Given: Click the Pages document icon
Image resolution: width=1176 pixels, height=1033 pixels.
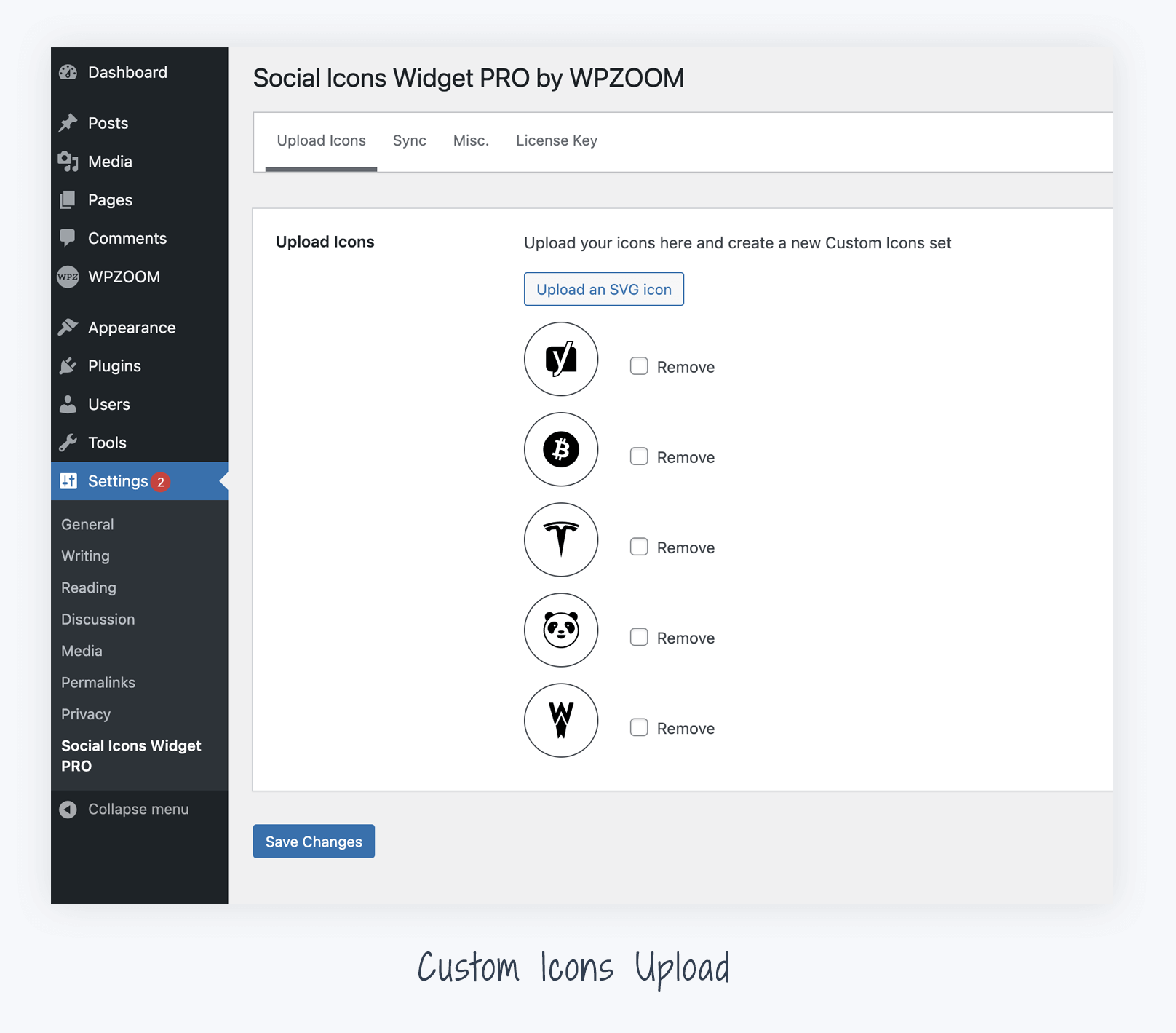Looking at the screenshot, I should (68, 199).
